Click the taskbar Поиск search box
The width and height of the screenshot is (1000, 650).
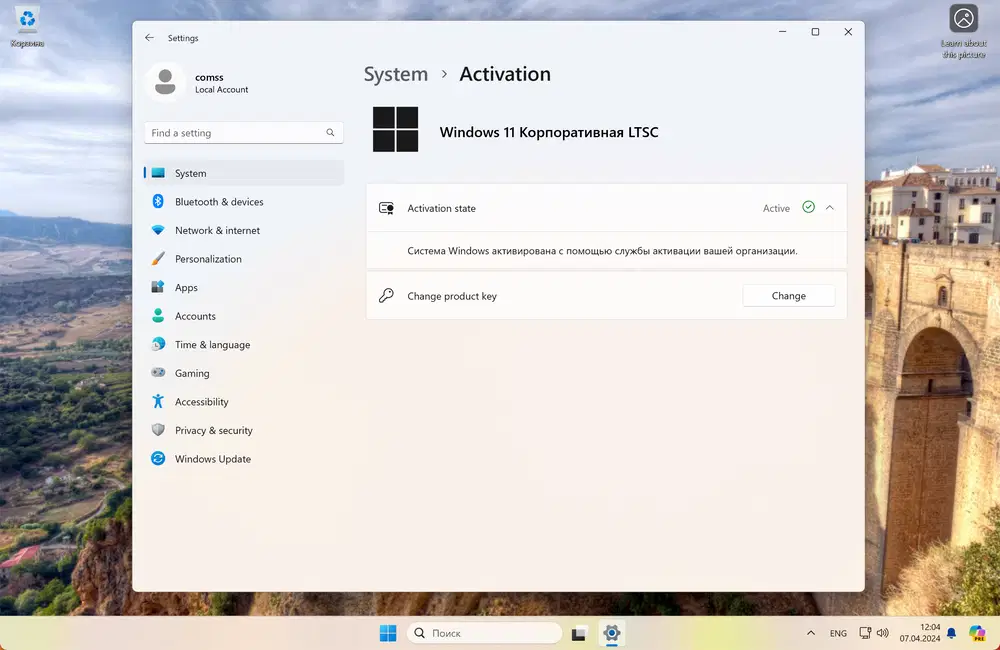point(485,633)
